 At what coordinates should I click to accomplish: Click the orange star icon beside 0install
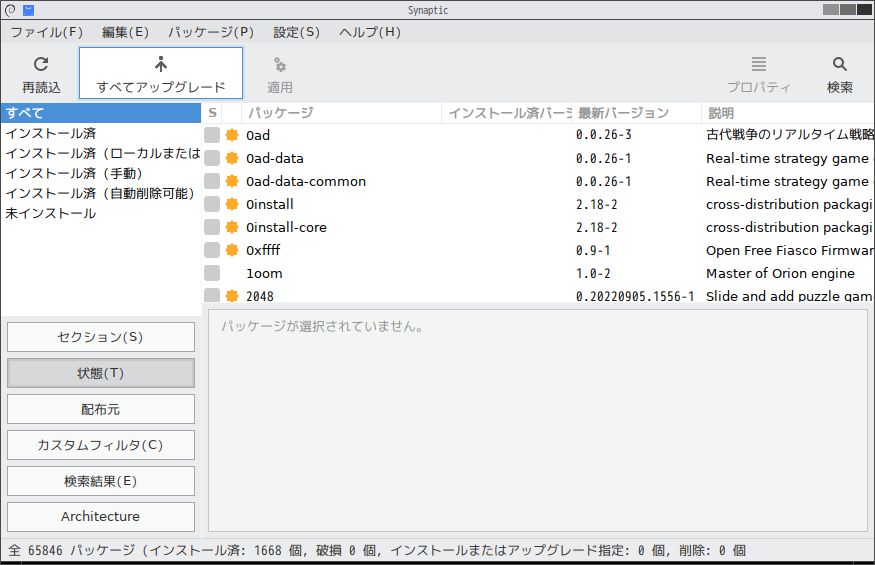click(x=232, y=204)
